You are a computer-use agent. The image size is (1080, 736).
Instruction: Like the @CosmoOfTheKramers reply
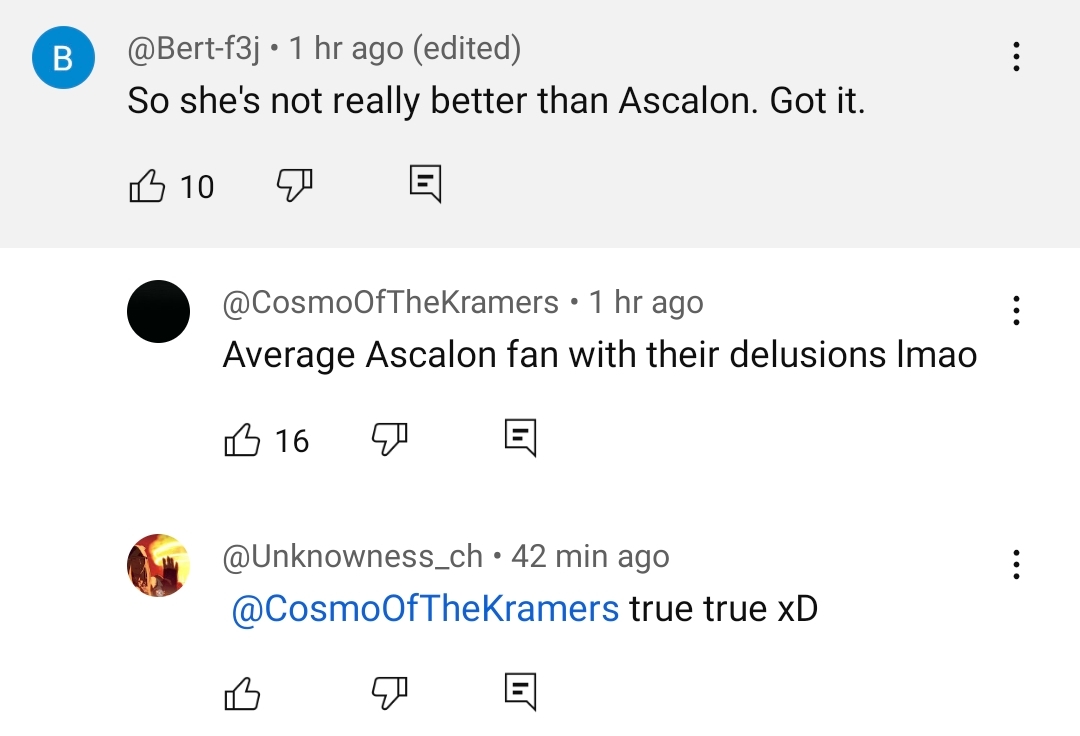click(x=242, y=440)
